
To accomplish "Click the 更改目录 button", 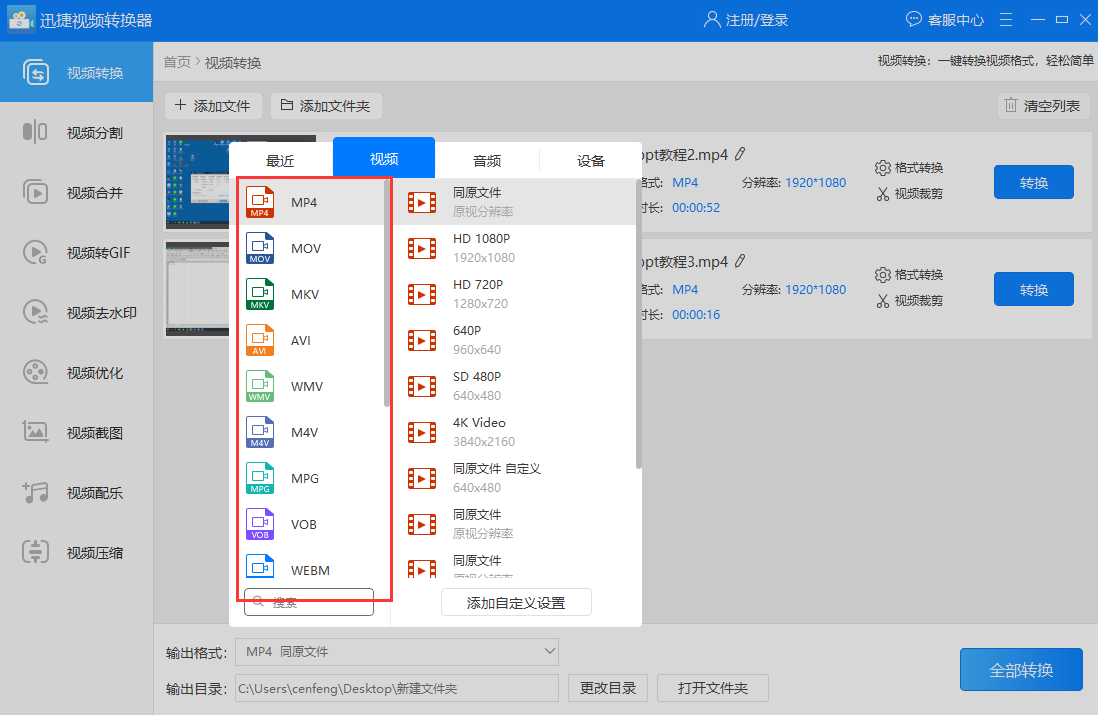I will (x=608, y=688).
